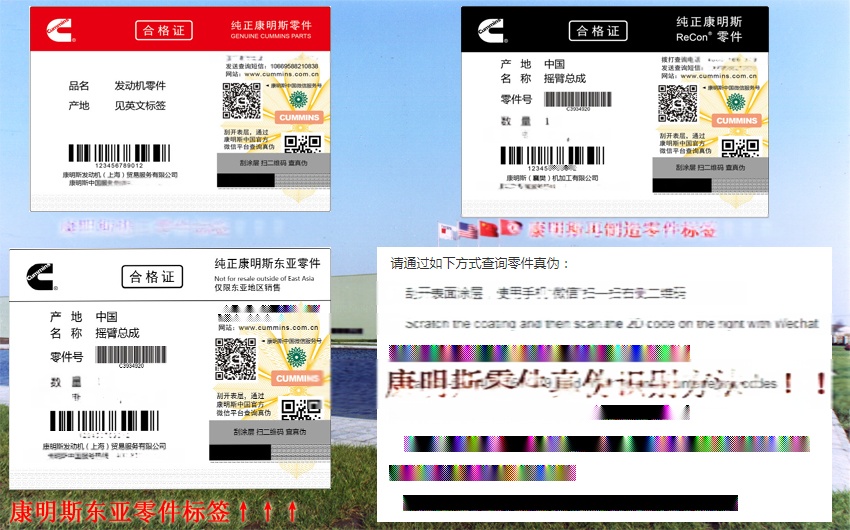Click the red 康明斯东亚零件标签 caption
Image resolution: width=850 pixels, height=530 pixels.
[120, 512]
